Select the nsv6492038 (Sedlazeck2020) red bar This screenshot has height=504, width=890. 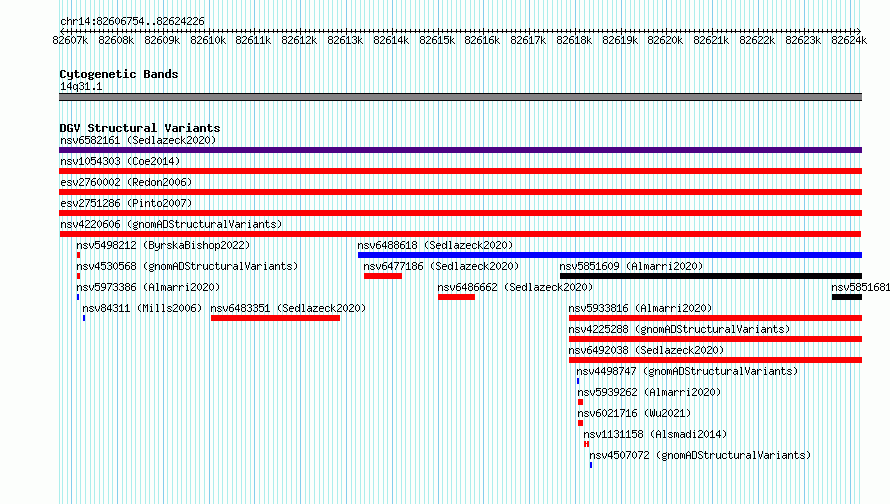(715, 360)
